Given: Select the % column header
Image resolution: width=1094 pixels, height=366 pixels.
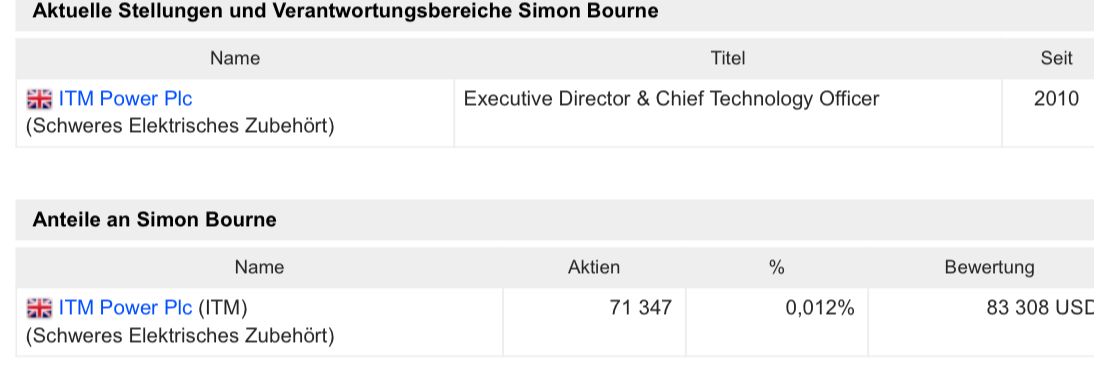Looking at the screenshot, I should click(x=777, y=267).
